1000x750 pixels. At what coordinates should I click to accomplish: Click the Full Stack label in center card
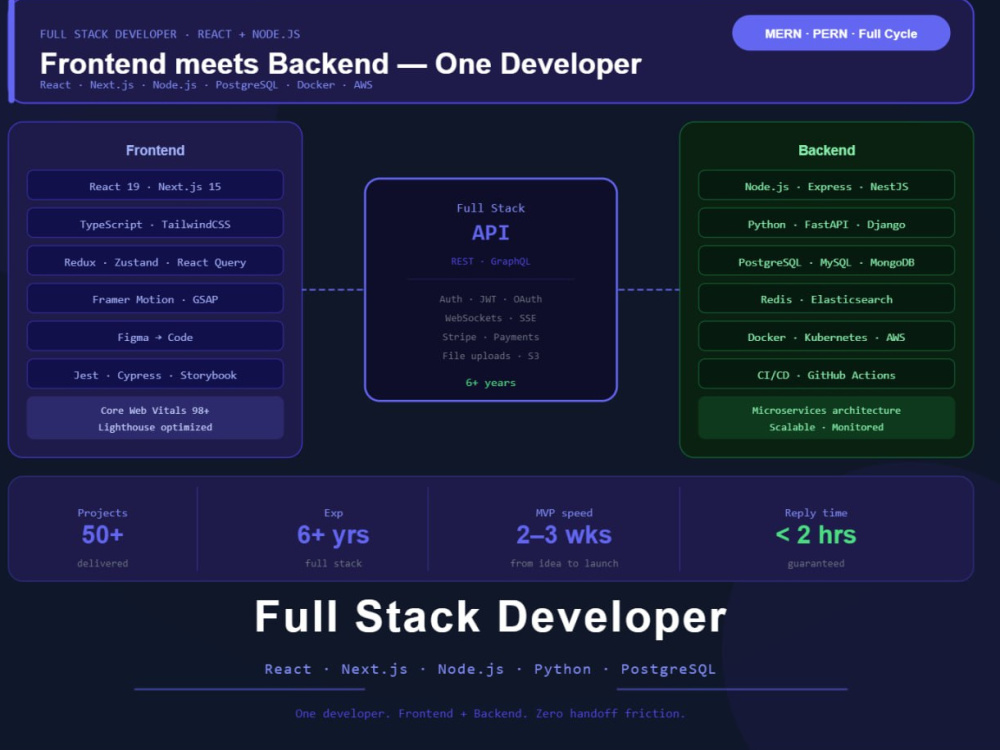(x=490, y=208)
